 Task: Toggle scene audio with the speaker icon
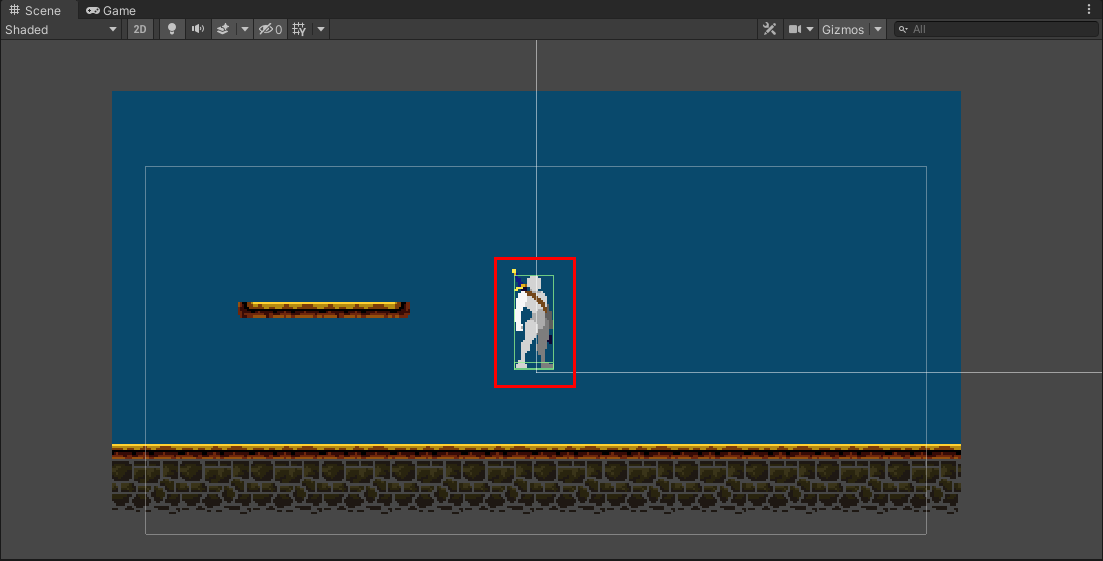198,30
